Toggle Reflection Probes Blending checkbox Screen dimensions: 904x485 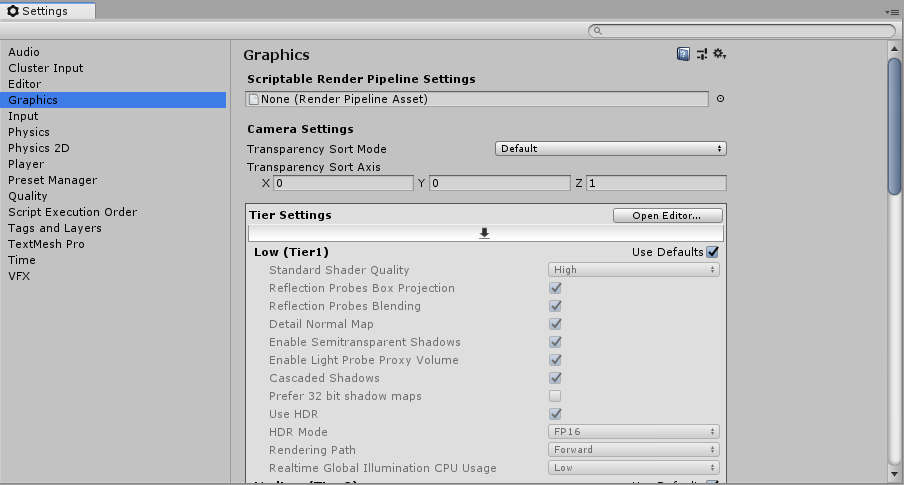555,306
